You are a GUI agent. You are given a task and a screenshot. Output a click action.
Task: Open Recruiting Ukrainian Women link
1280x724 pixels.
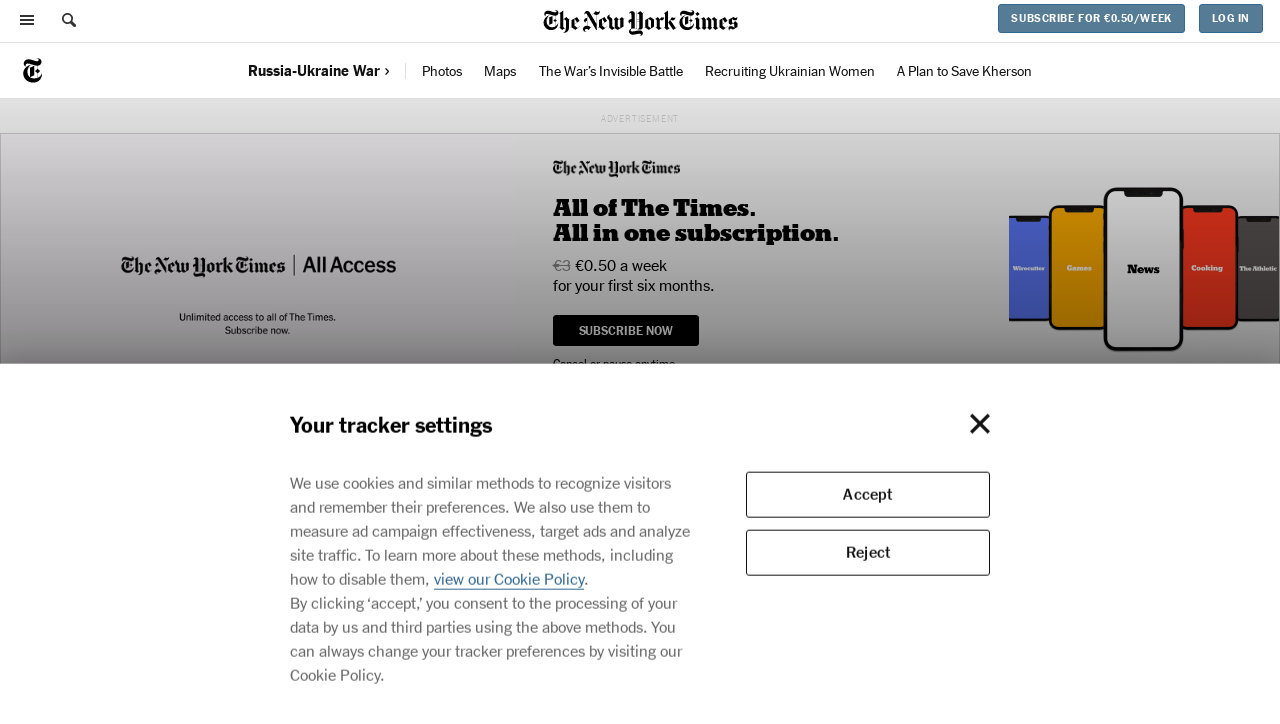(x=790, y=71)
